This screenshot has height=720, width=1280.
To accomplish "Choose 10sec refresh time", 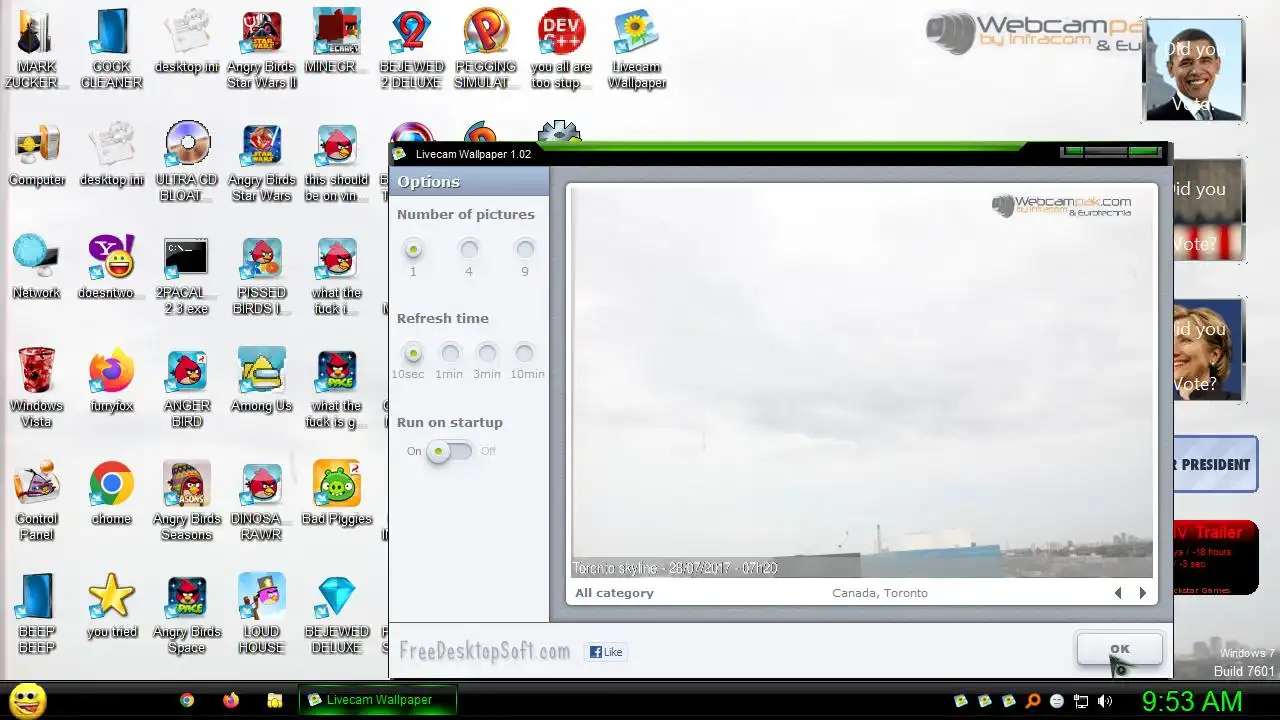I will coord(413,353).
